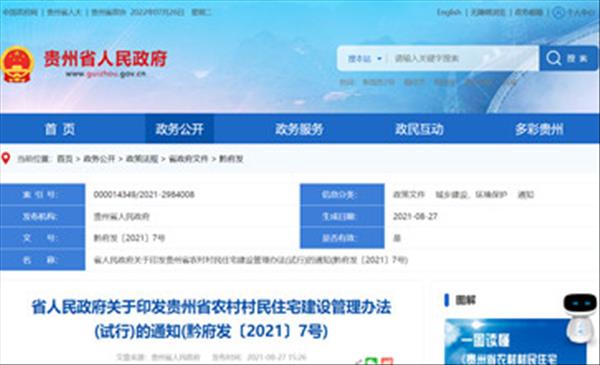Click the personal center user icon
The image size is (600, 365).
558,12
